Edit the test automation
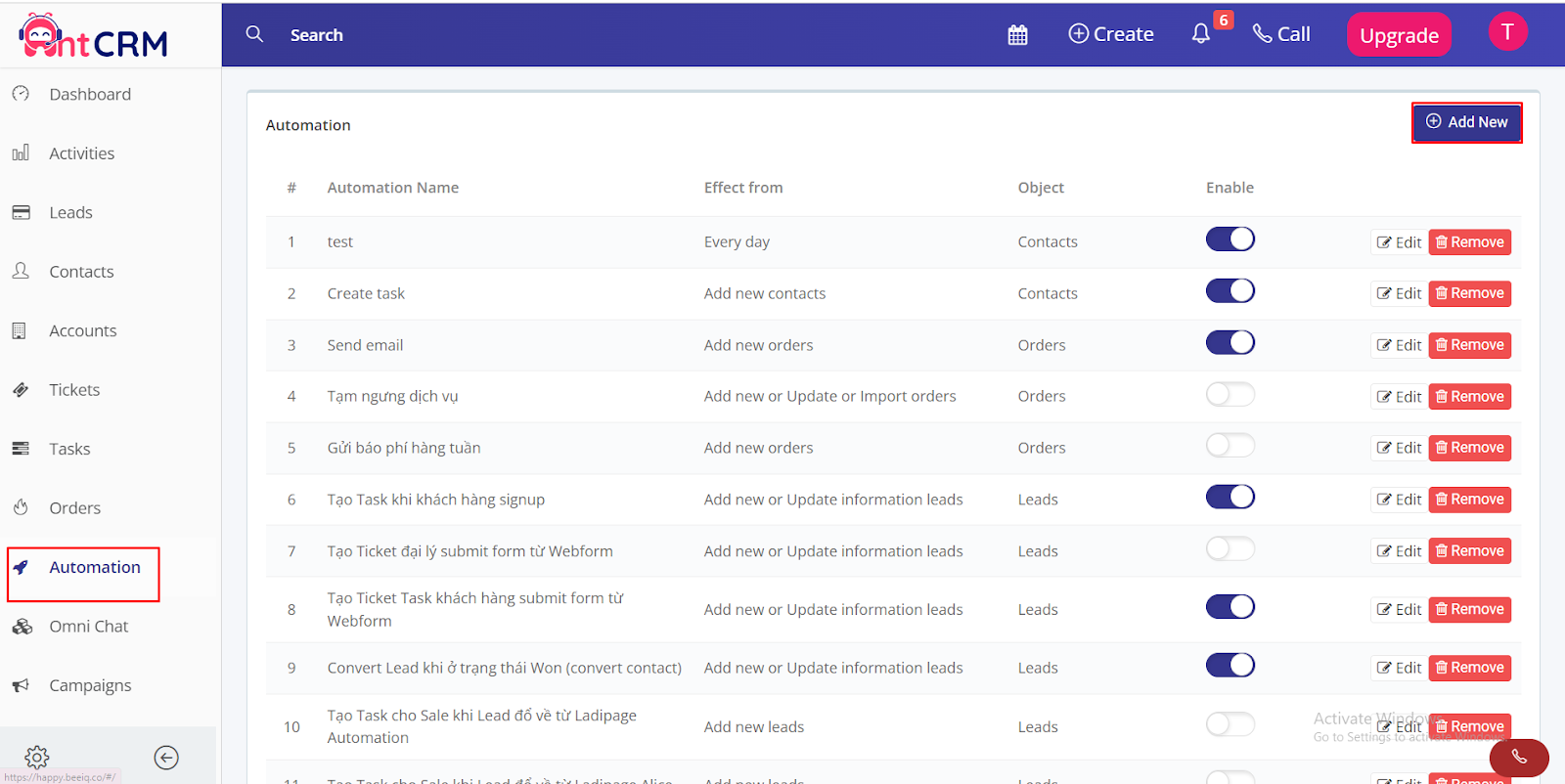The image size is (1565, 784). pyautogui.click(x=1399, y=242)
